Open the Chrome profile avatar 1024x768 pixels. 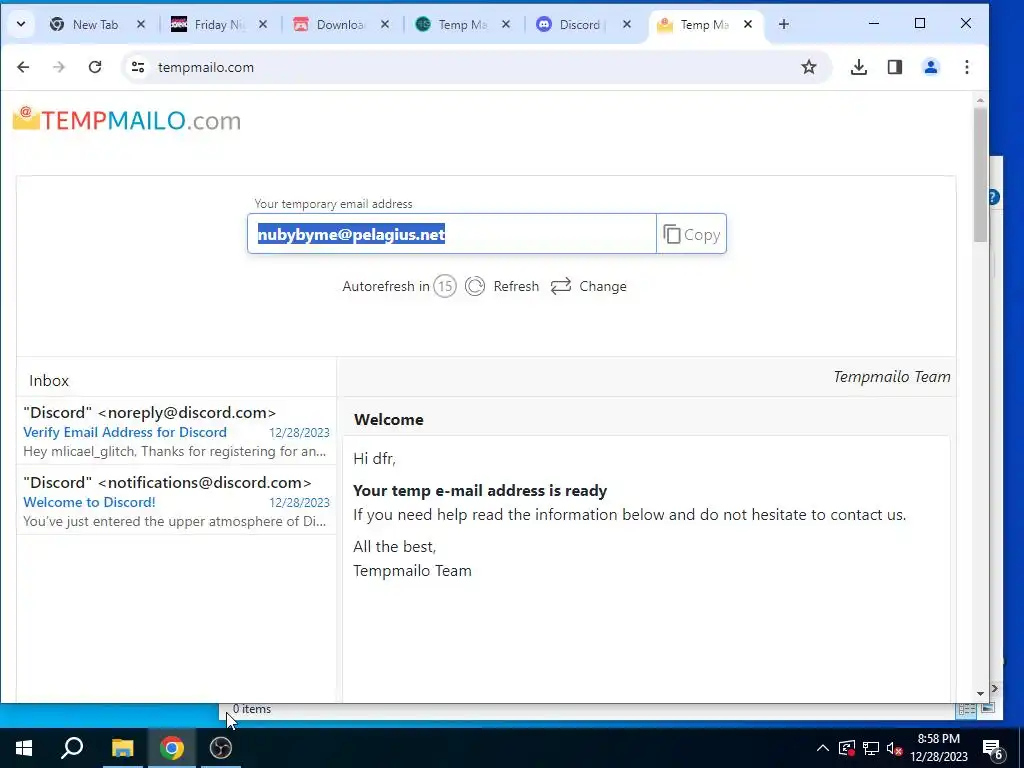(x=931, y=67)
